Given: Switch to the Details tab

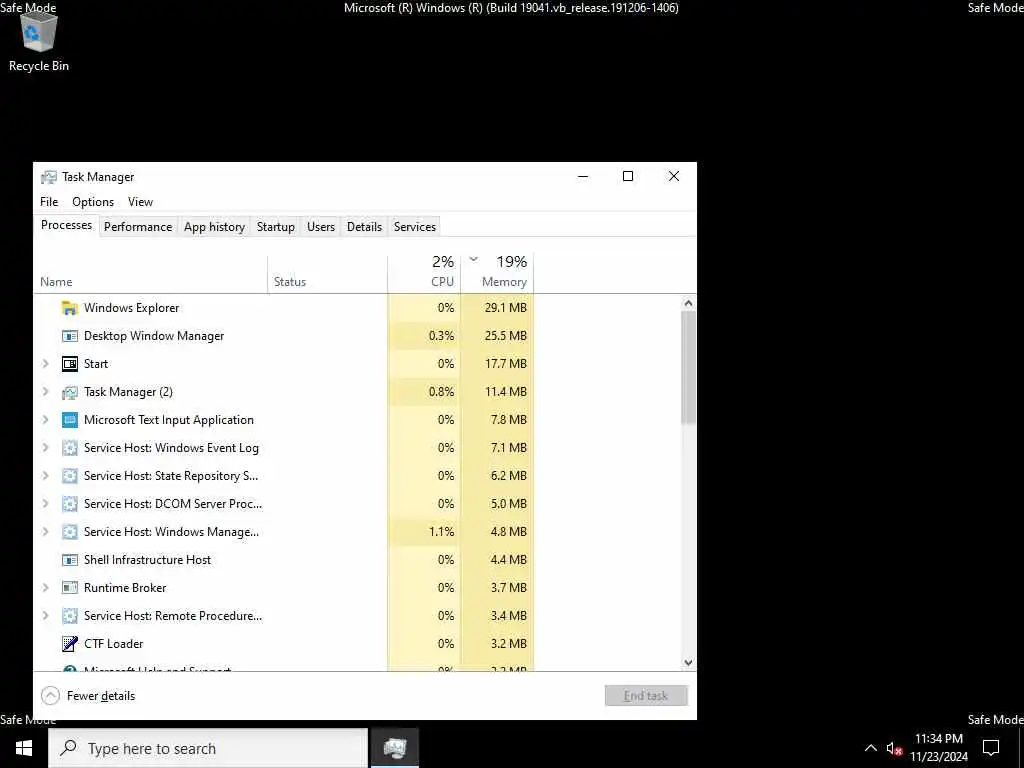Looking at the screenshot, I should point(364,227).
